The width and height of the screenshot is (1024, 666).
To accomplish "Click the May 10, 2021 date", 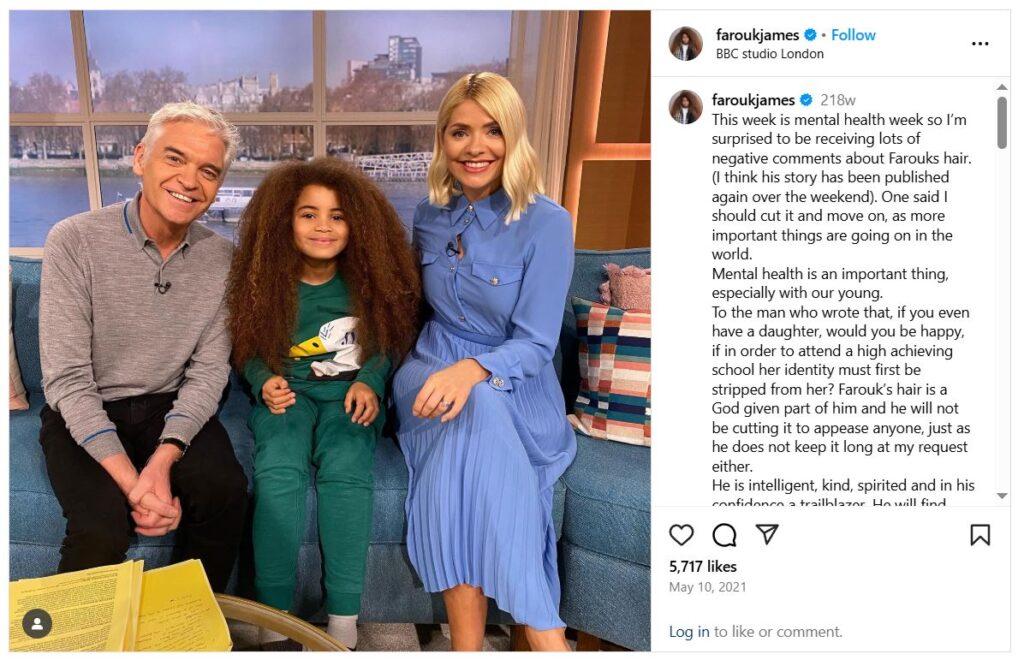I will 707,587.
